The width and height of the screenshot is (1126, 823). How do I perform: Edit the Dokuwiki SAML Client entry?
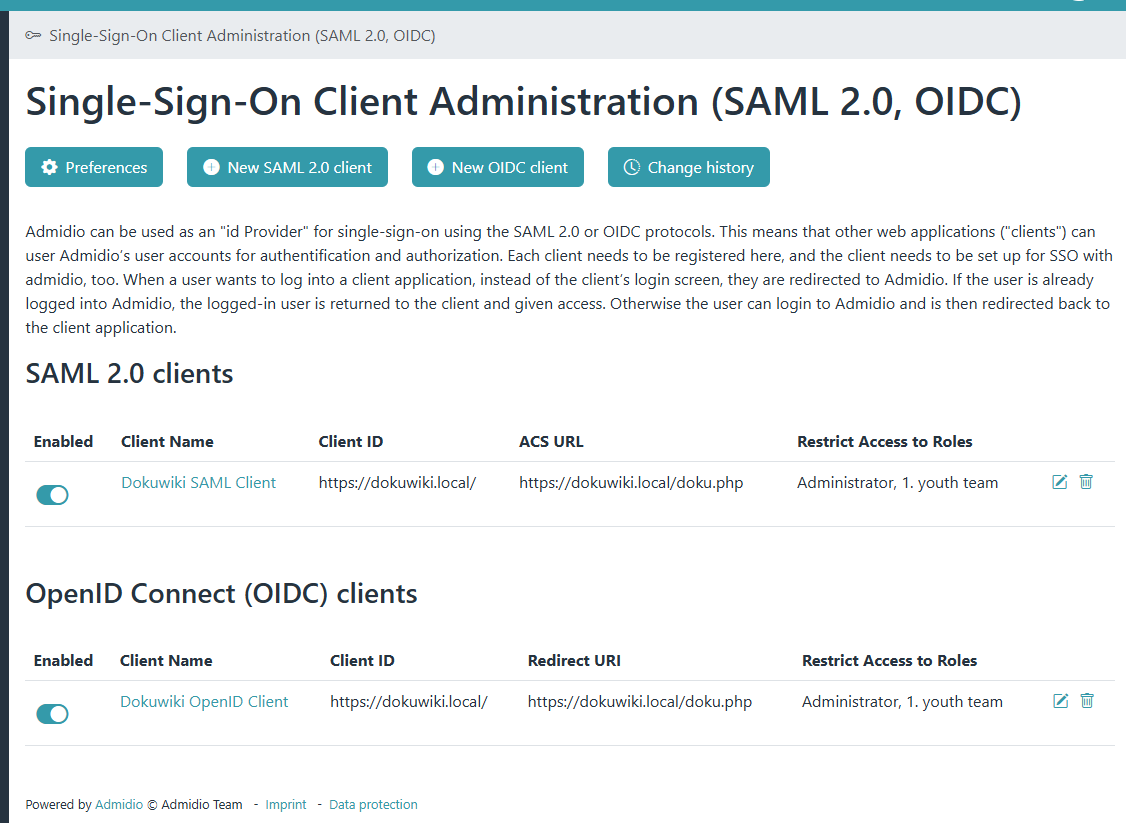(1060, 482)
